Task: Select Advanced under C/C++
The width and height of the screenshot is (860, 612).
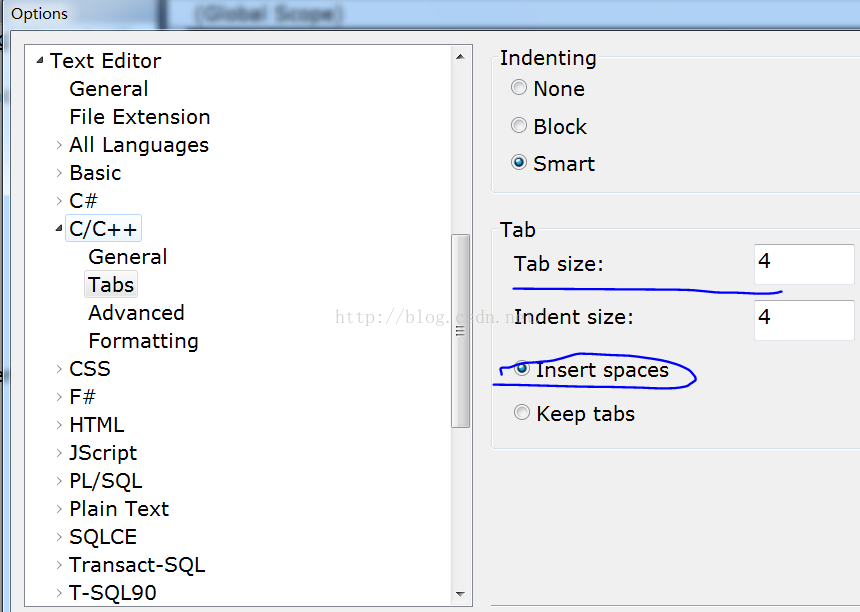Action: tap(136, 313)
